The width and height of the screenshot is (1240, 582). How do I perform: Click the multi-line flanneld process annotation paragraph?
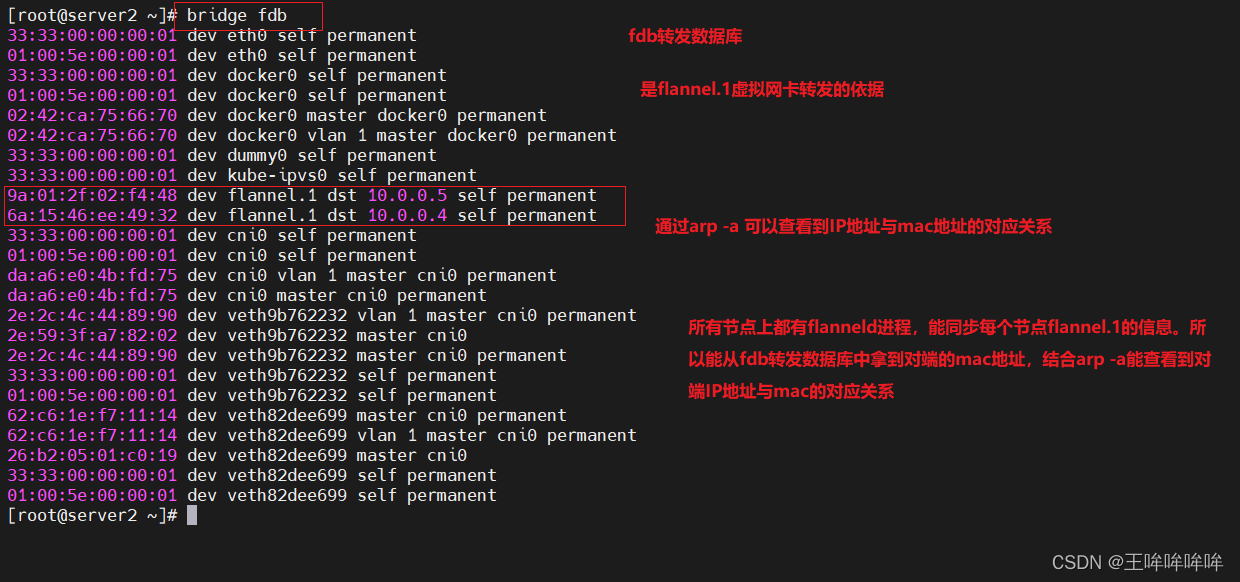coord(949,360)
